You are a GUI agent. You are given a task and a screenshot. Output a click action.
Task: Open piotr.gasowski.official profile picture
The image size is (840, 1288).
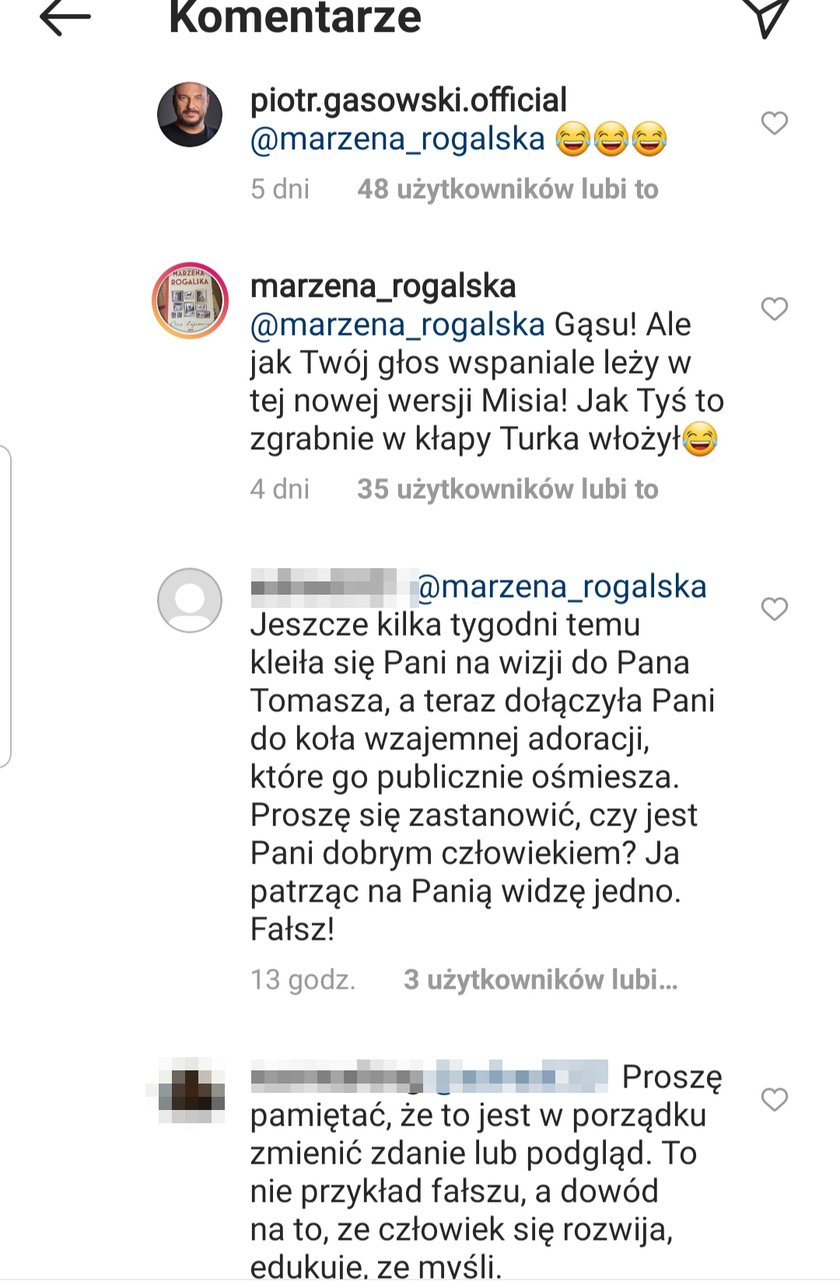pyautogui.click(x=190, y=115)
